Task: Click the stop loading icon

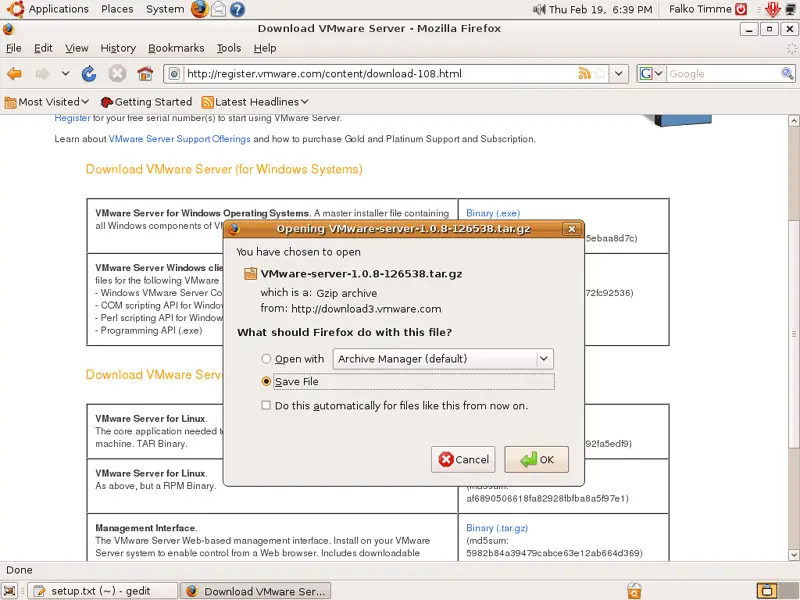Action: 117,74
